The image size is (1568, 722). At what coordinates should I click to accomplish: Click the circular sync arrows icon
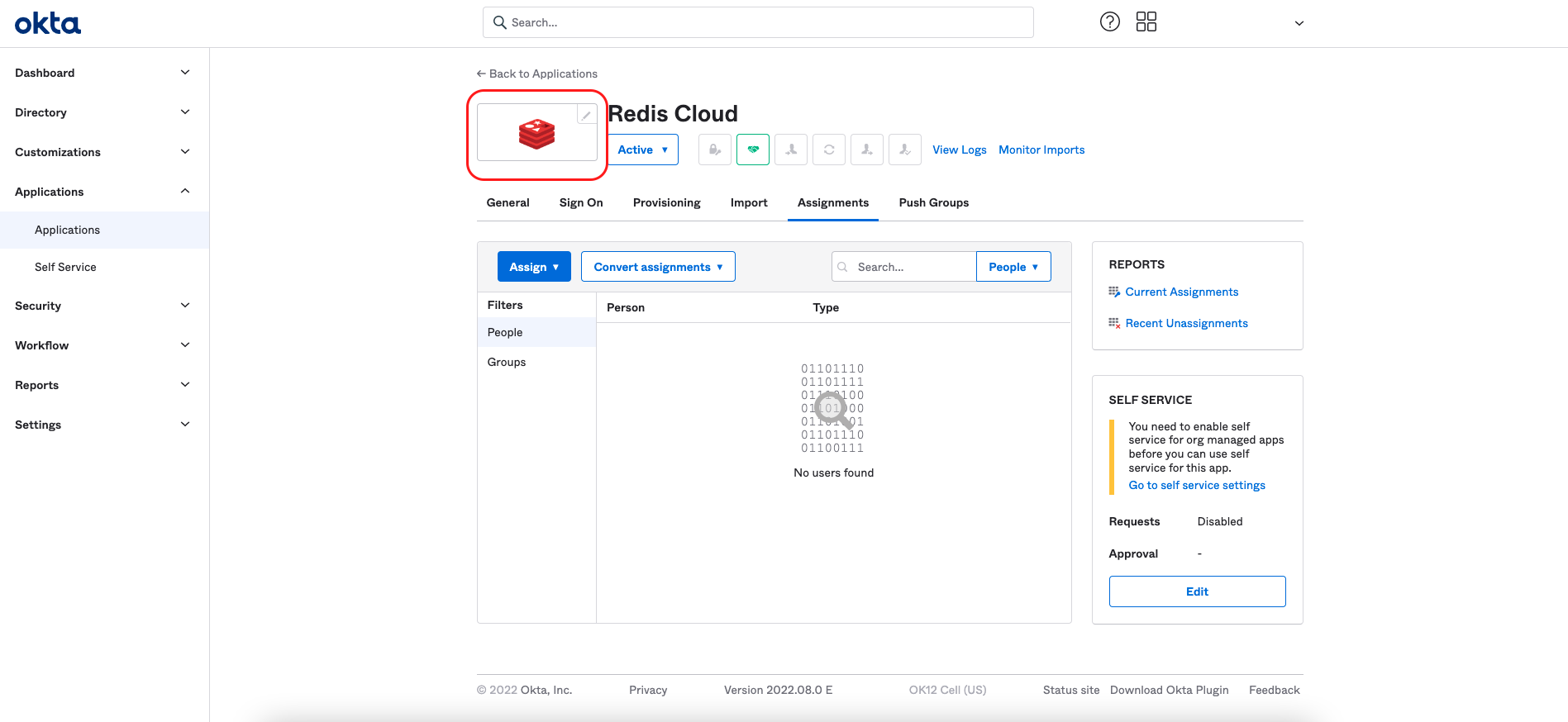coord(828,150)
